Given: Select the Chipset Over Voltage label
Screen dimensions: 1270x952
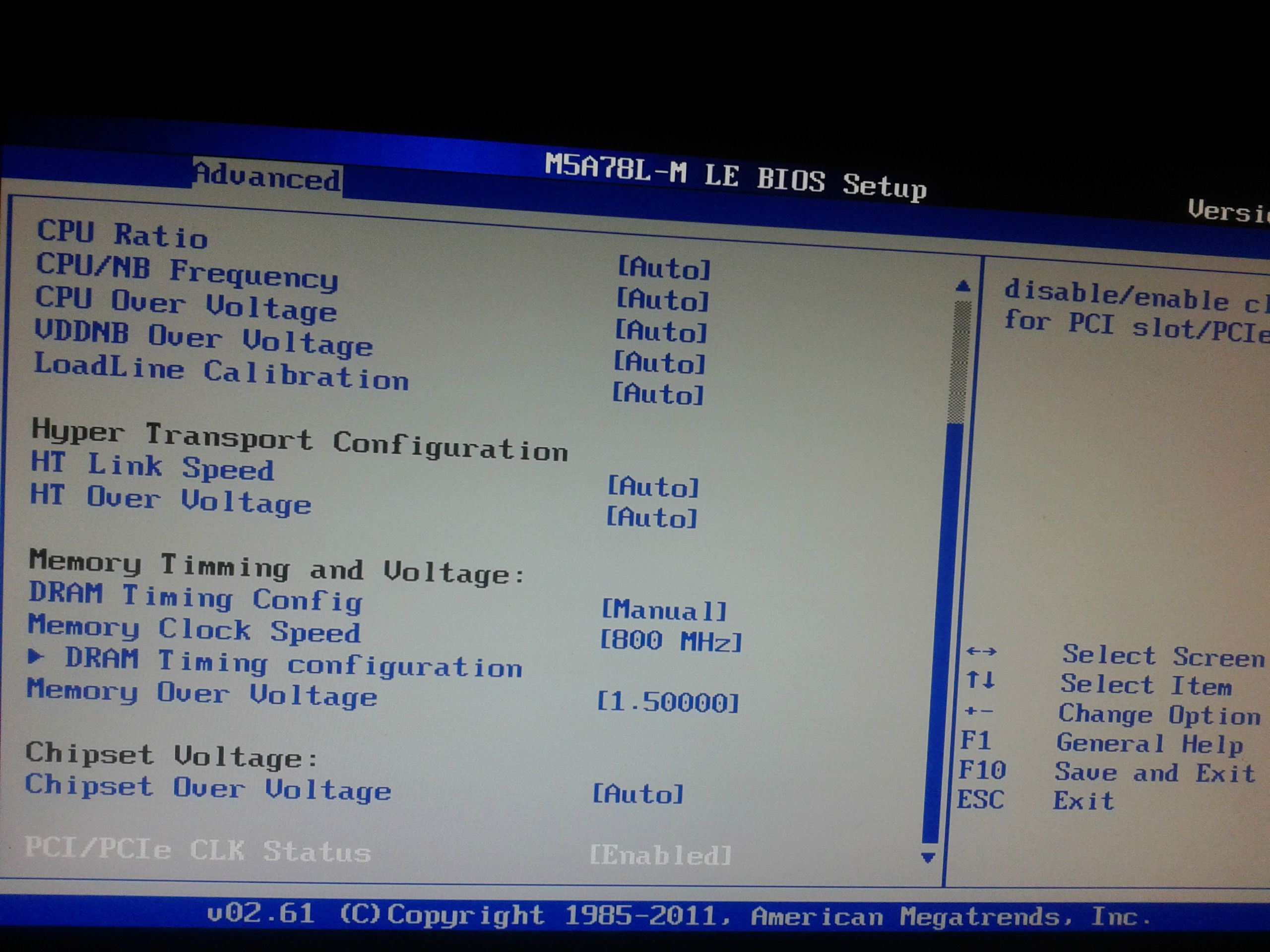Looking at the screenshot, I should pyautogui.click(x=208, y=788).
